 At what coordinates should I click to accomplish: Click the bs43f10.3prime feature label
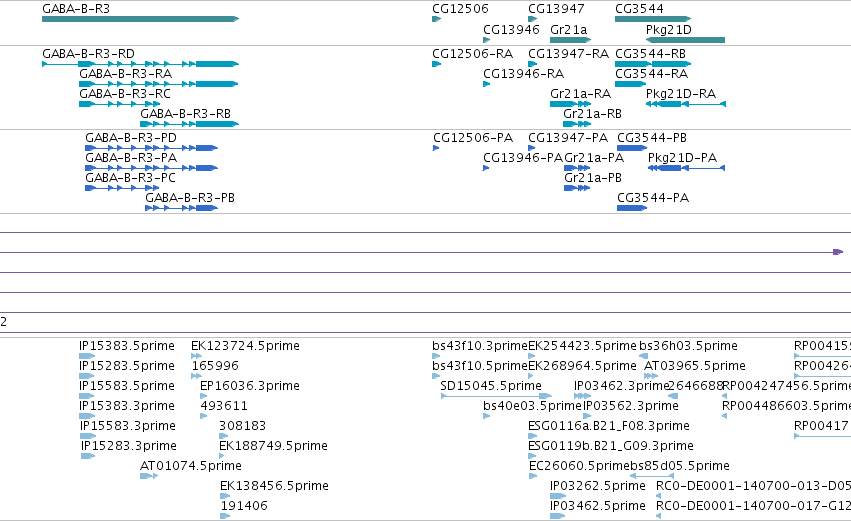pyautogui.click(x=480, y=346)
